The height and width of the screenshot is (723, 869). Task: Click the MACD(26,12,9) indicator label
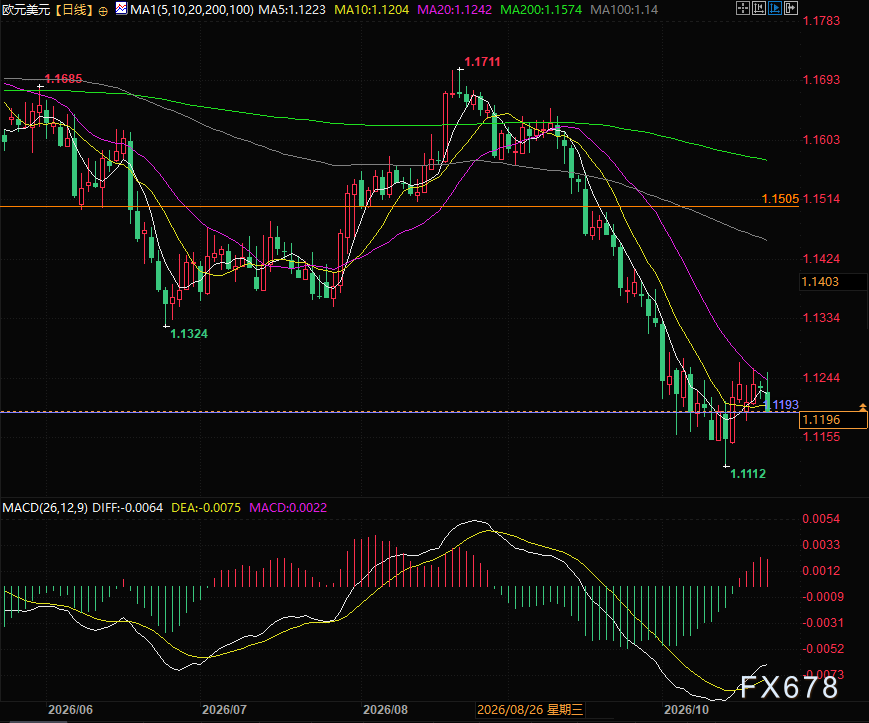pyautogui.click(x=45, y=507)
